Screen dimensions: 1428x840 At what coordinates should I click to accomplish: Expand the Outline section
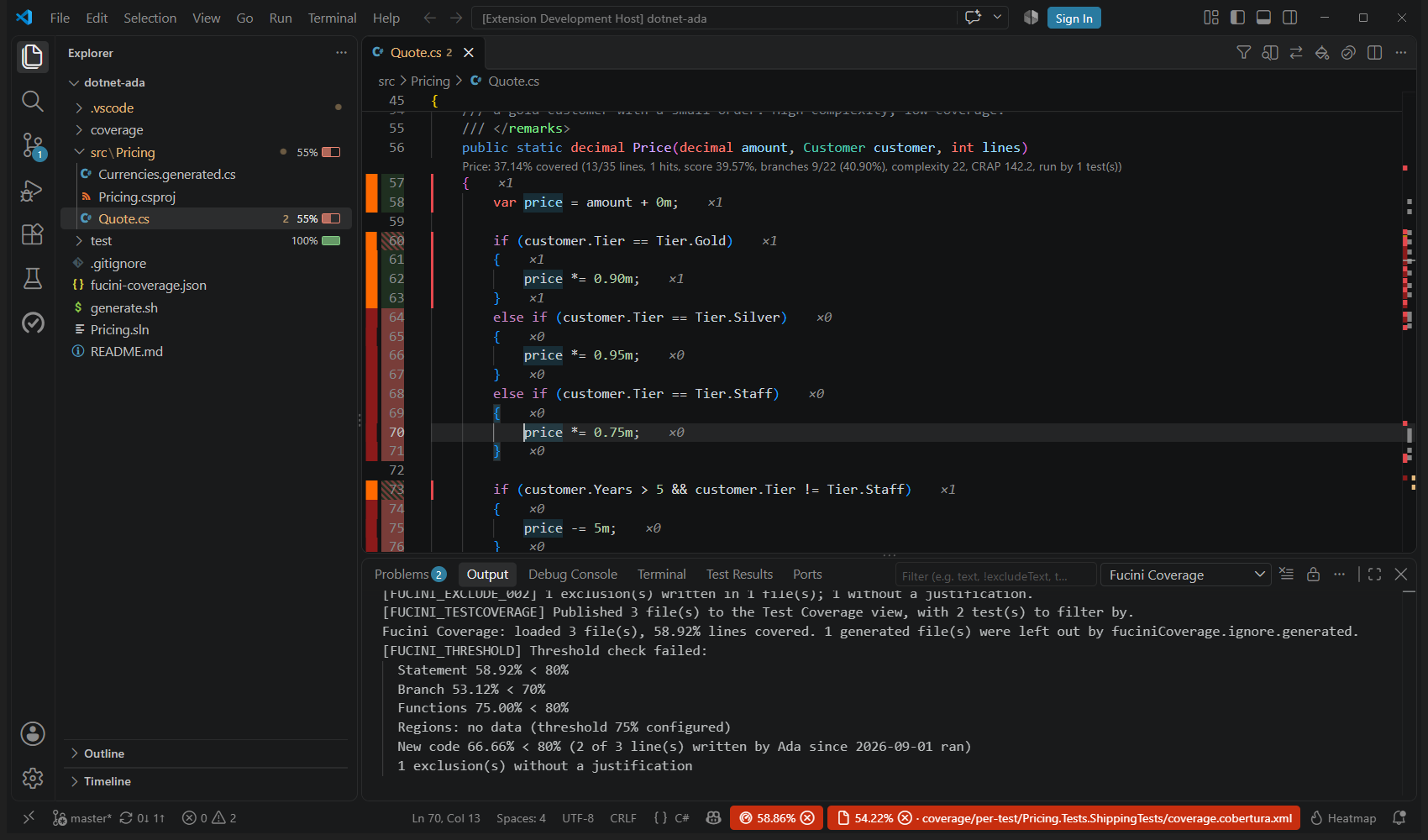(206, 753)
